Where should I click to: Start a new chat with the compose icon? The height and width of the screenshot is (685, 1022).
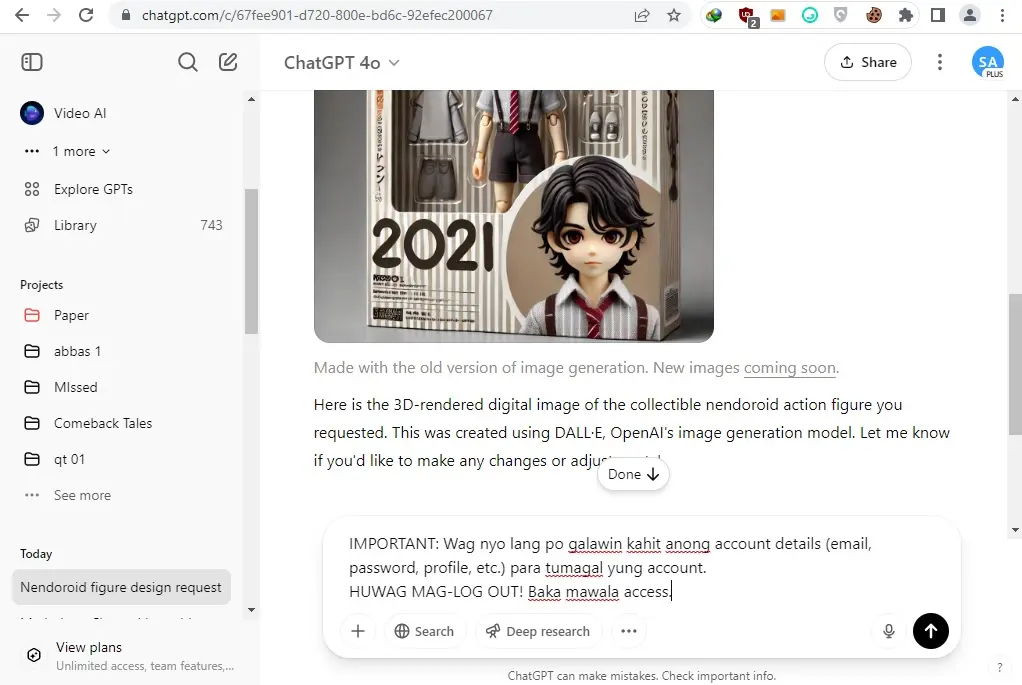point(227,62)
